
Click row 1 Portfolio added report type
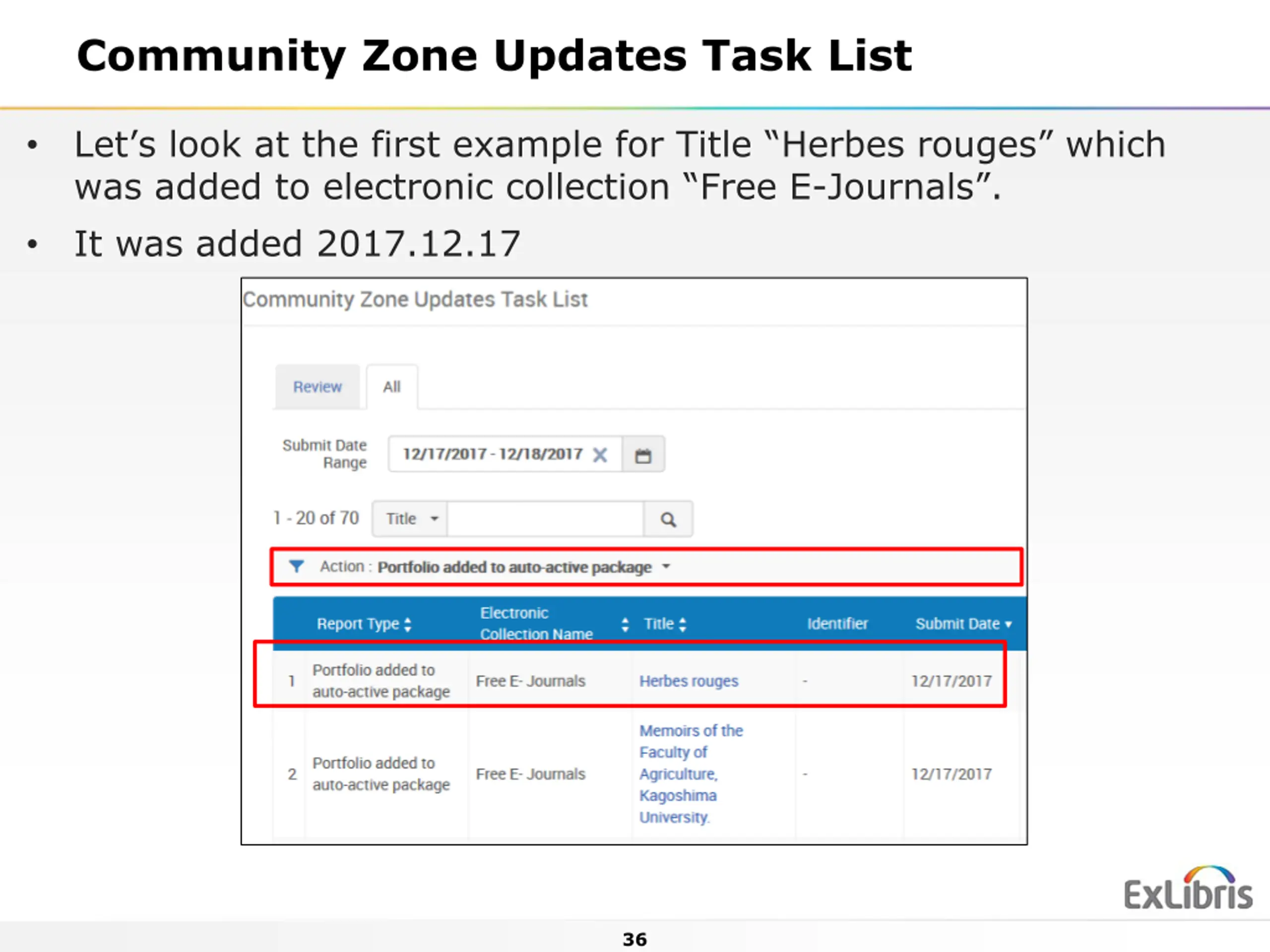coord(381,681)
